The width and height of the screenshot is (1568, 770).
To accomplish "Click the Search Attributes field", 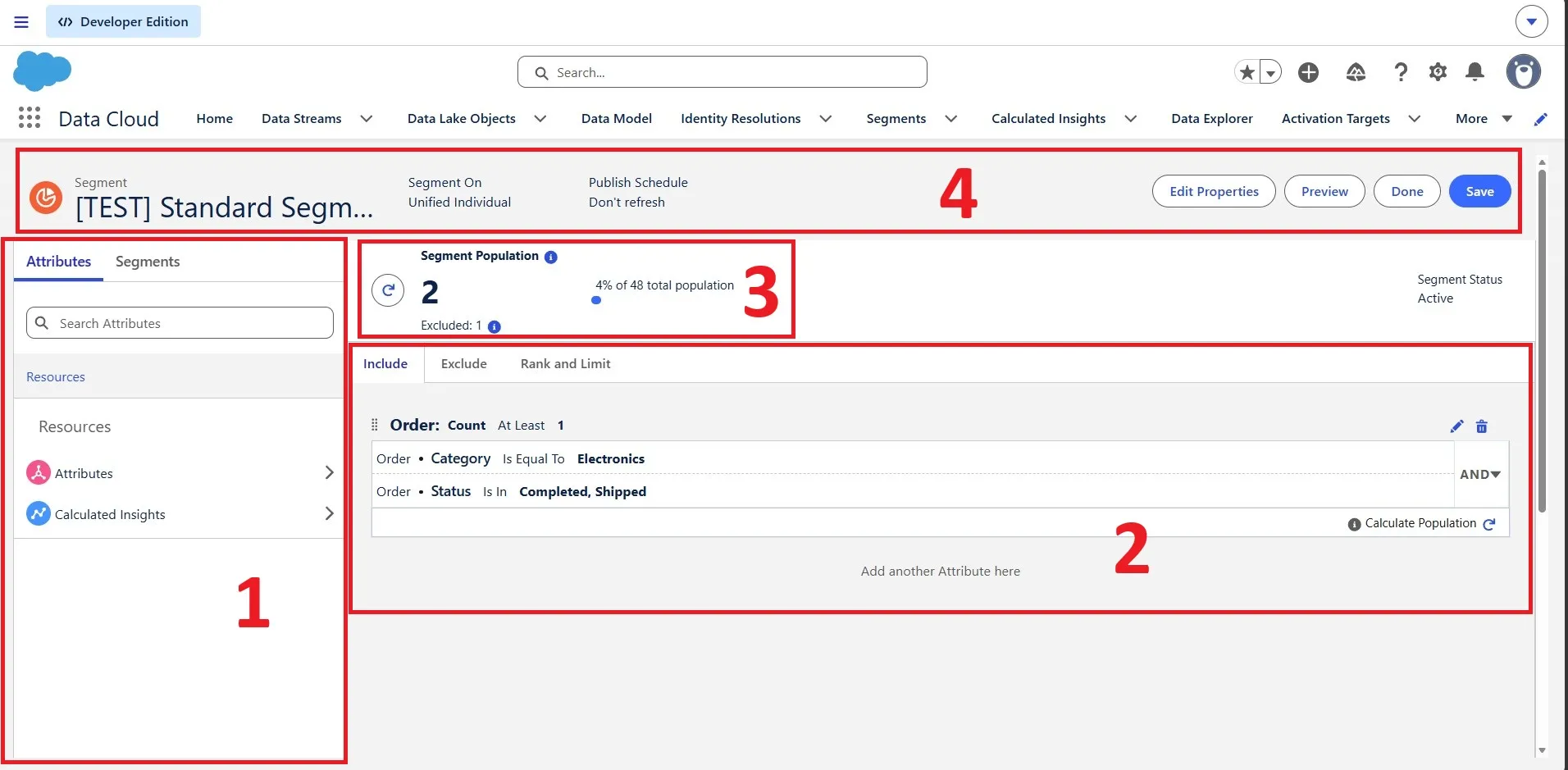I will (x=180, y=323).
